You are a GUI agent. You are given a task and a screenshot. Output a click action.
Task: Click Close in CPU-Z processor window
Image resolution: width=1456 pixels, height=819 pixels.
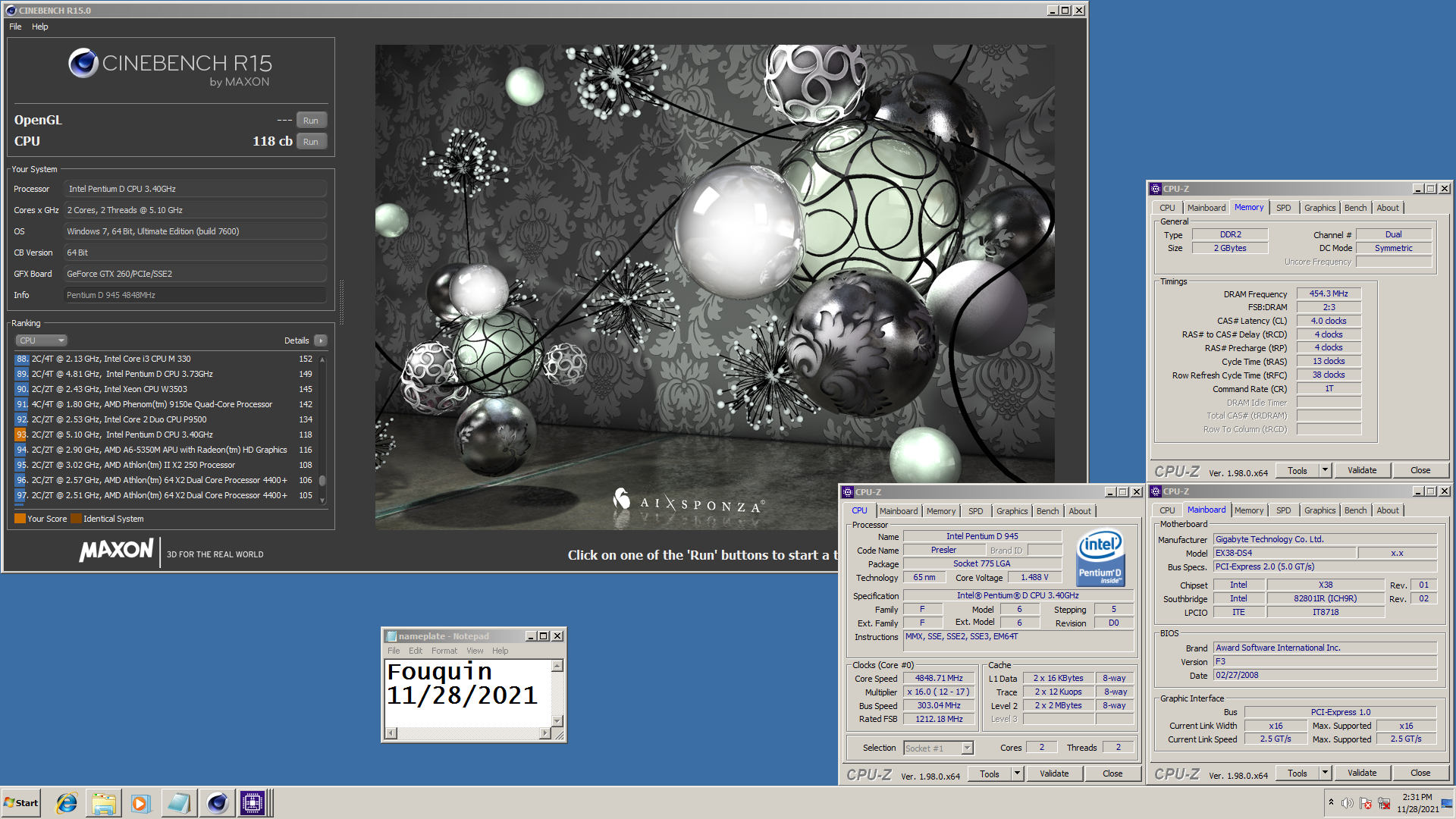click(1112, 774)
